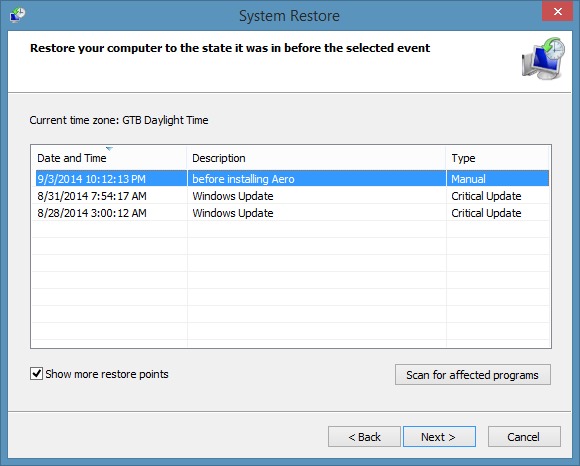The image size is (580, 466).
Task: Click Windows Update entry from 8/31/2014
Action: [233, 196]
